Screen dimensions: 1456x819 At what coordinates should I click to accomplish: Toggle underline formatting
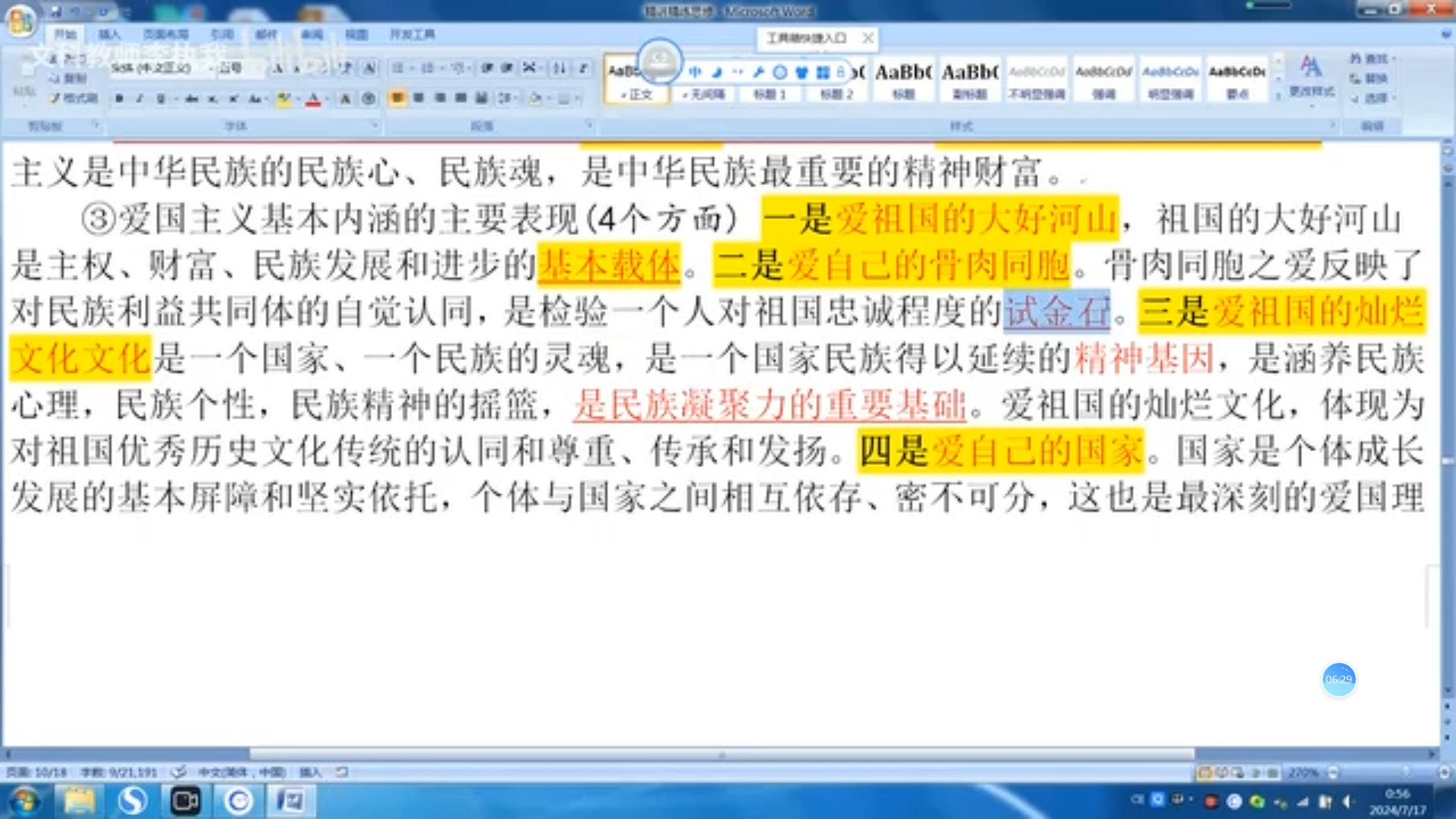click(x=161, y=99)
